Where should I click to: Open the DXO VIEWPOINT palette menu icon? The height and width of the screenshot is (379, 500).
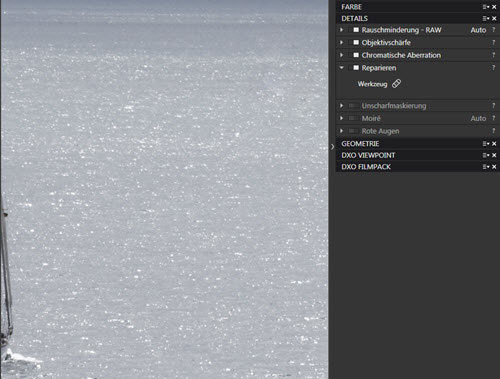point(486,155)
